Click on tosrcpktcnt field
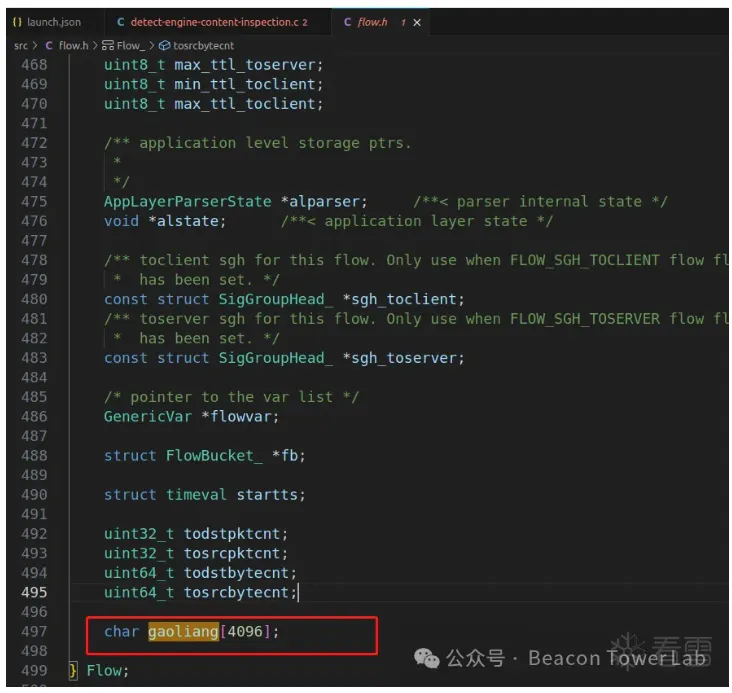The image size is (732, 693). pos(232,553)
